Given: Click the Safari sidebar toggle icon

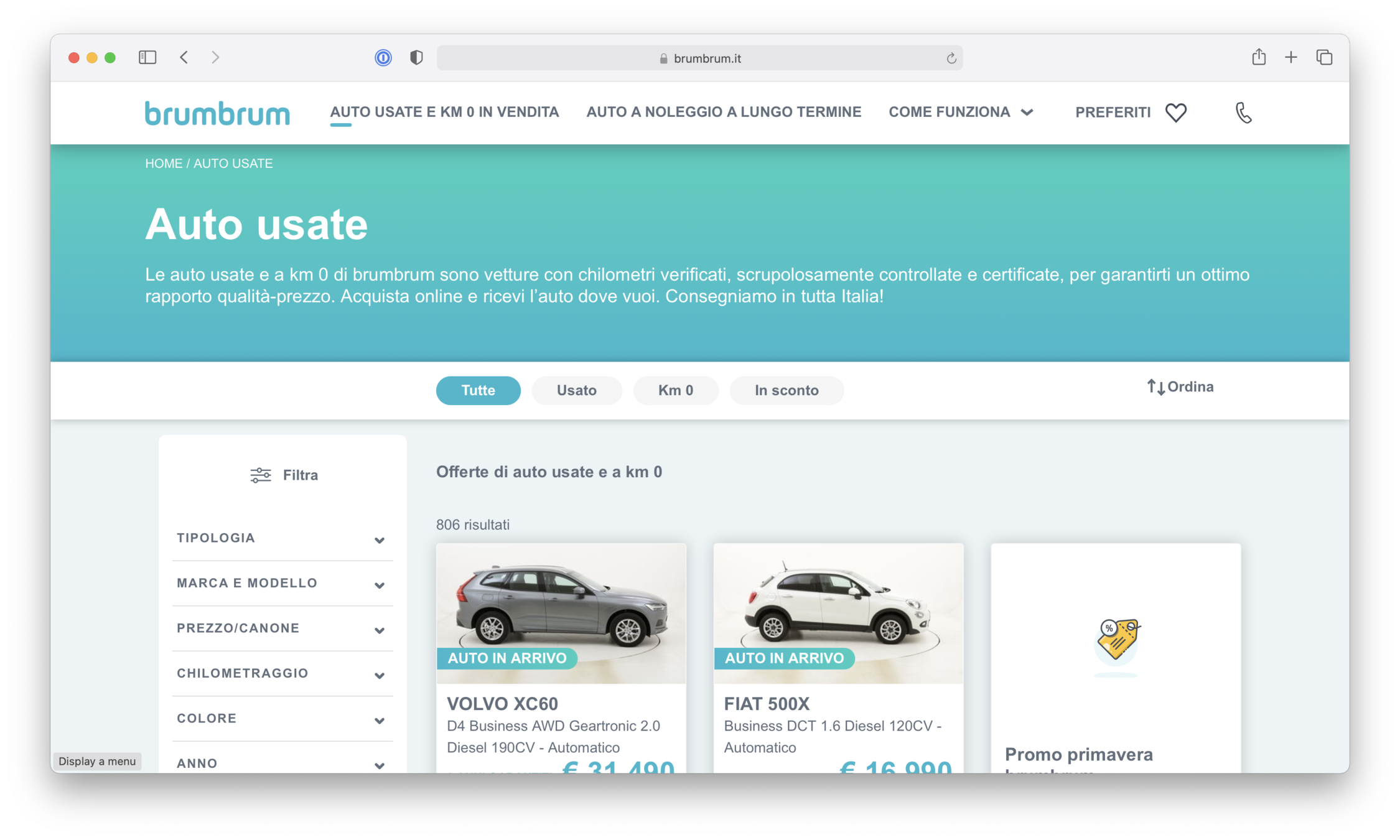Looking at the screenshot, I should [x=147, y=58].
